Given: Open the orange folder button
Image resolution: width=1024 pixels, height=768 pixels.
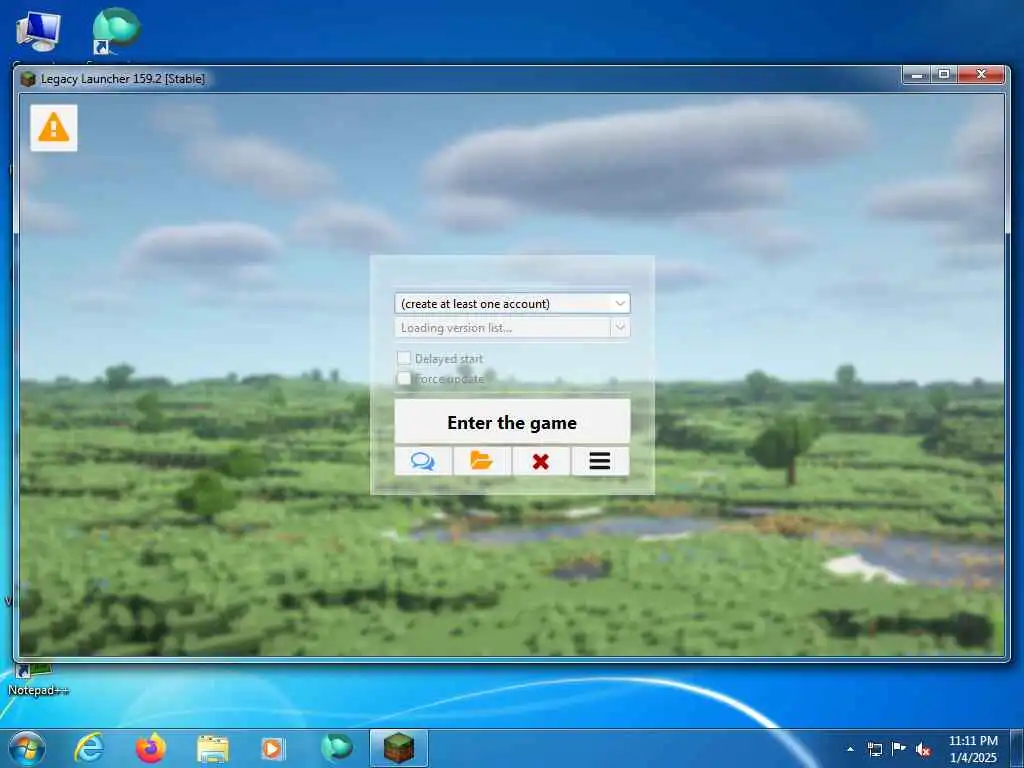Looking at the screenshot, I should [482, 461].
